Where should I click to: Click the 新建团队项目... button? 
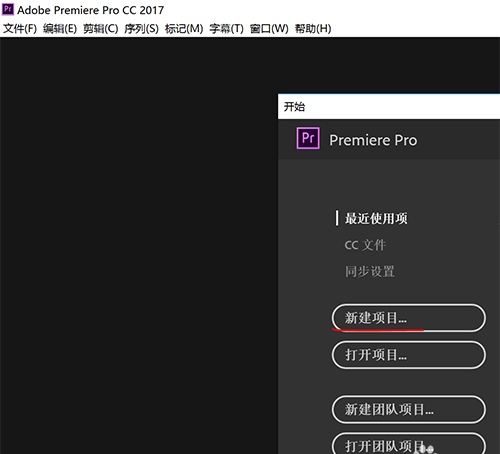pos(409,410)
